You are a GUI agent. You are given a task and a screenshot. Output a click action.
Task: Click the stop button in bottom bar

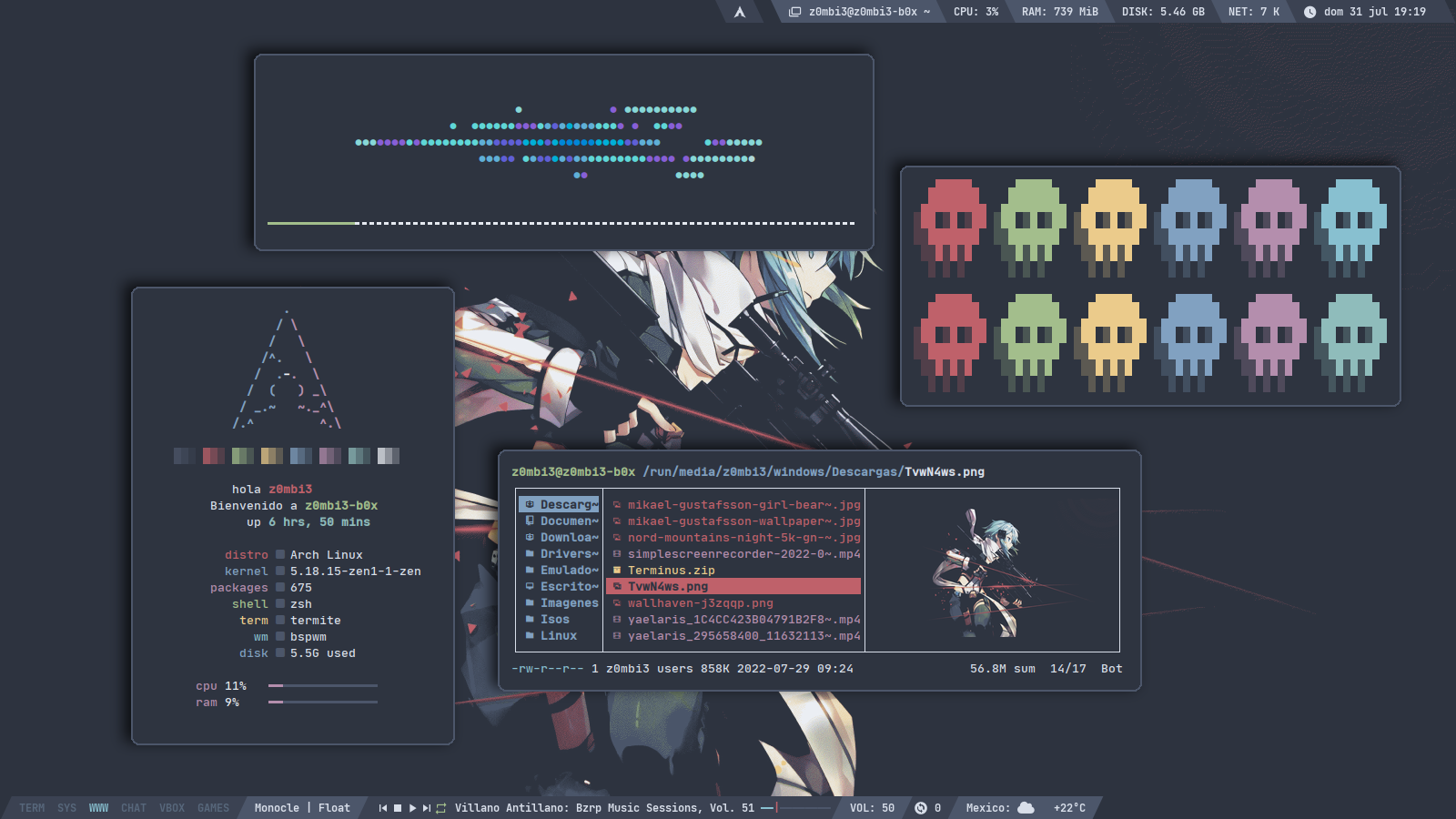pos(398,808)
